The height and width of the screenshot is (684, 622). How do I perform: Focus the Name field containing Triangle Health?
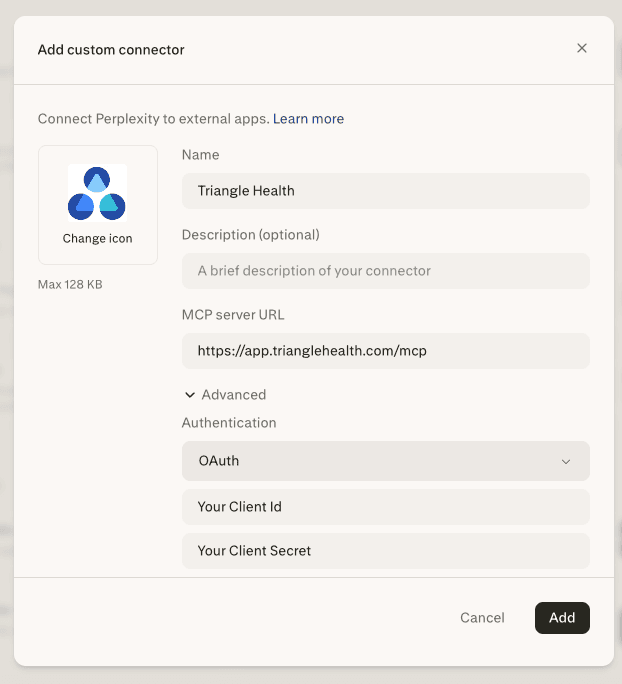386,191
